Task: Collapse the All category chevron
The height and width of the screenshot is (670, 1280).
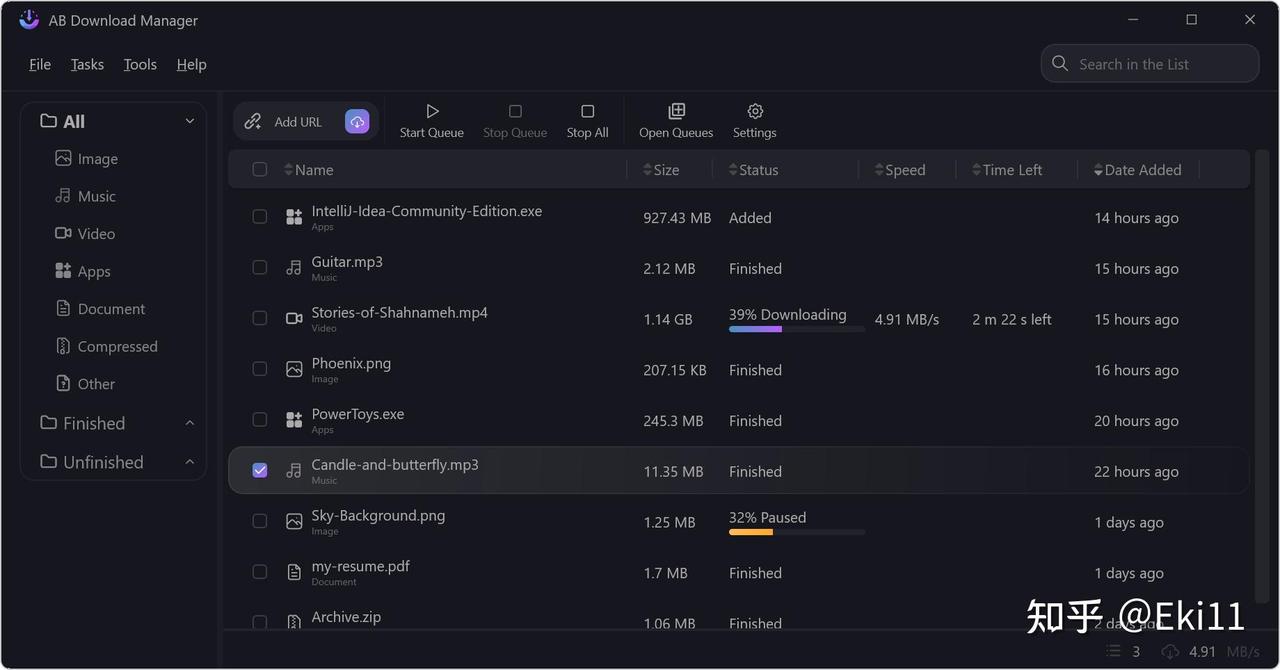Action: point(189,122)
